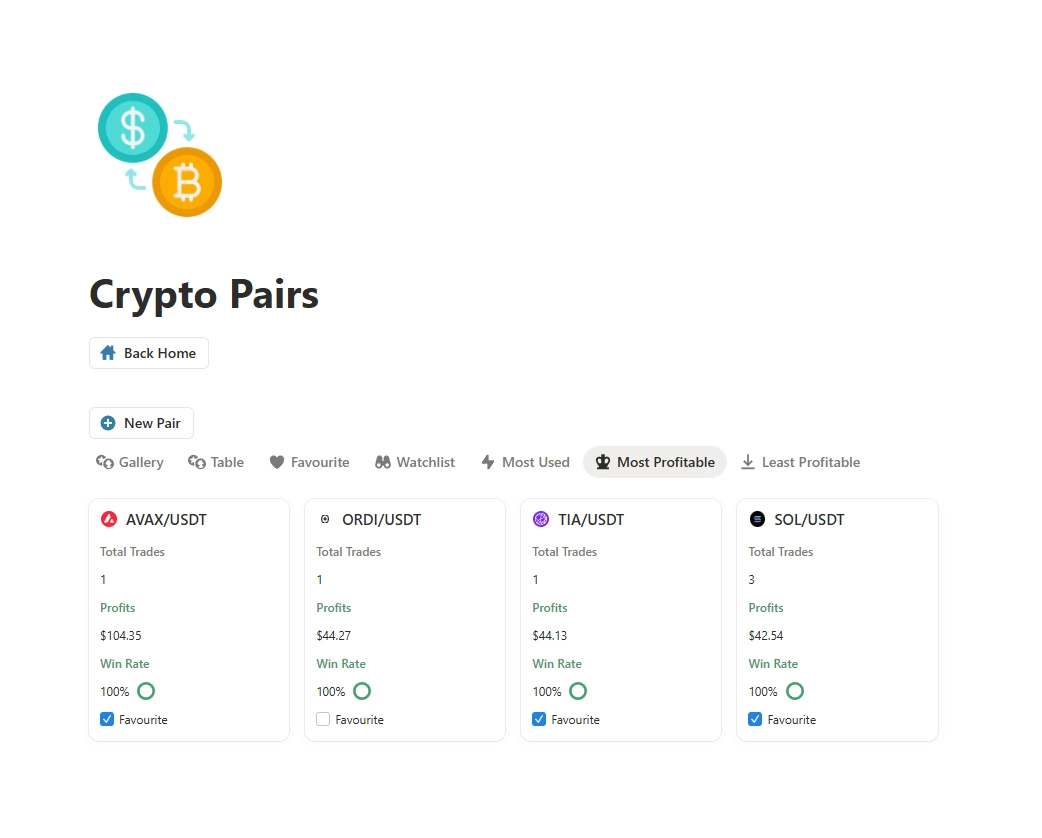Click the lightning icon next to Most Used
Screen dimensions: 1042x838
(x=489, y=461)
